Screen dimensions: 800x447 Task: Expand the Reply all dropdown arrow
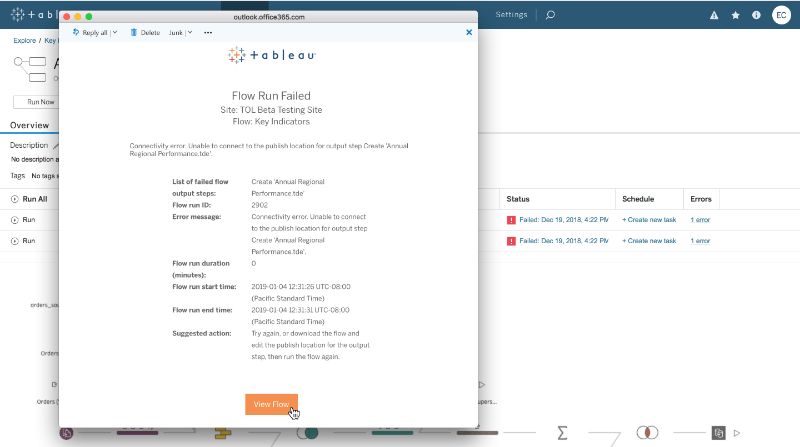click(115, 33)
